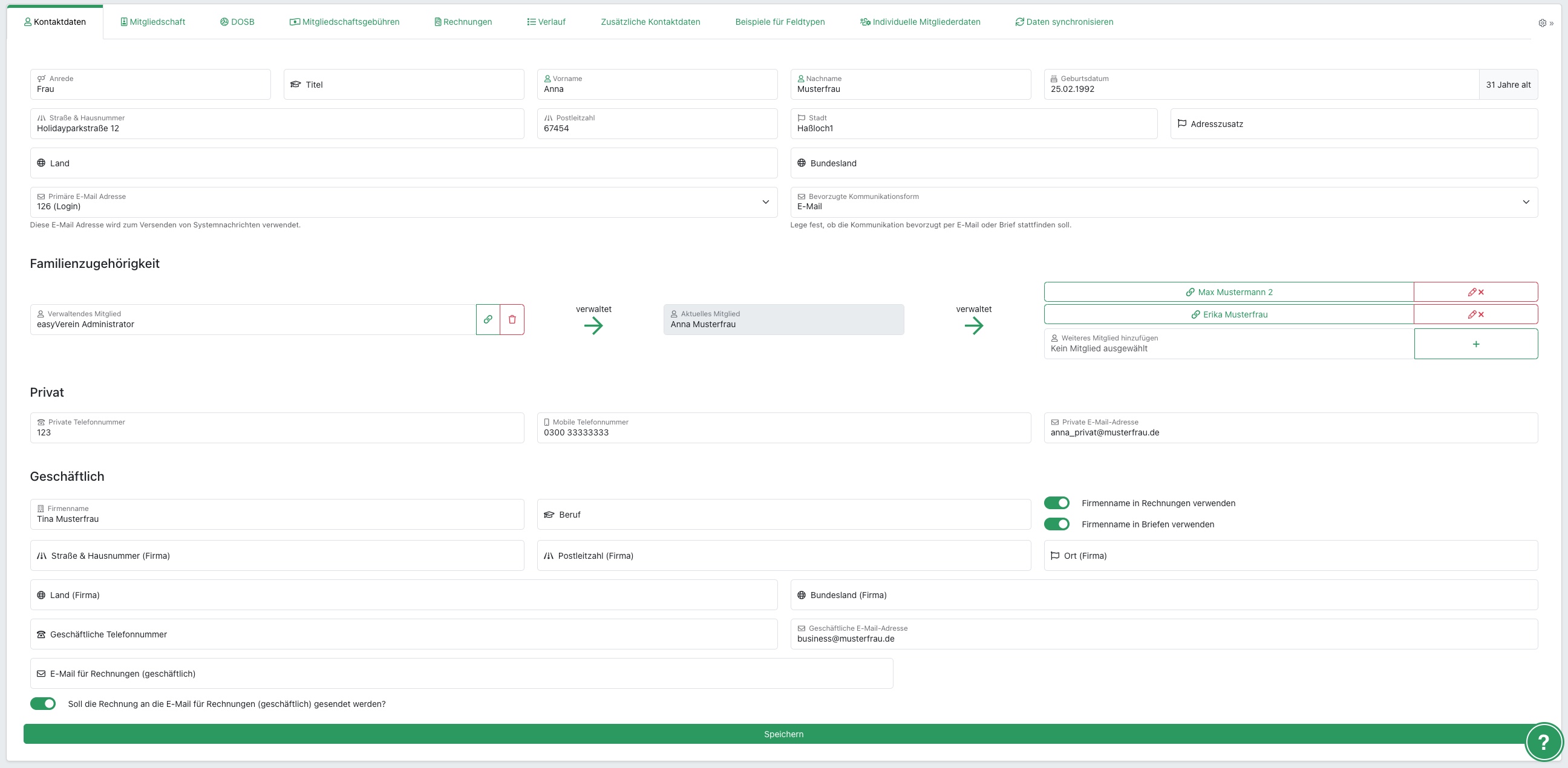
Task: Switch to the Mitgliedschaft tab
Action: (x=153, y=22)
